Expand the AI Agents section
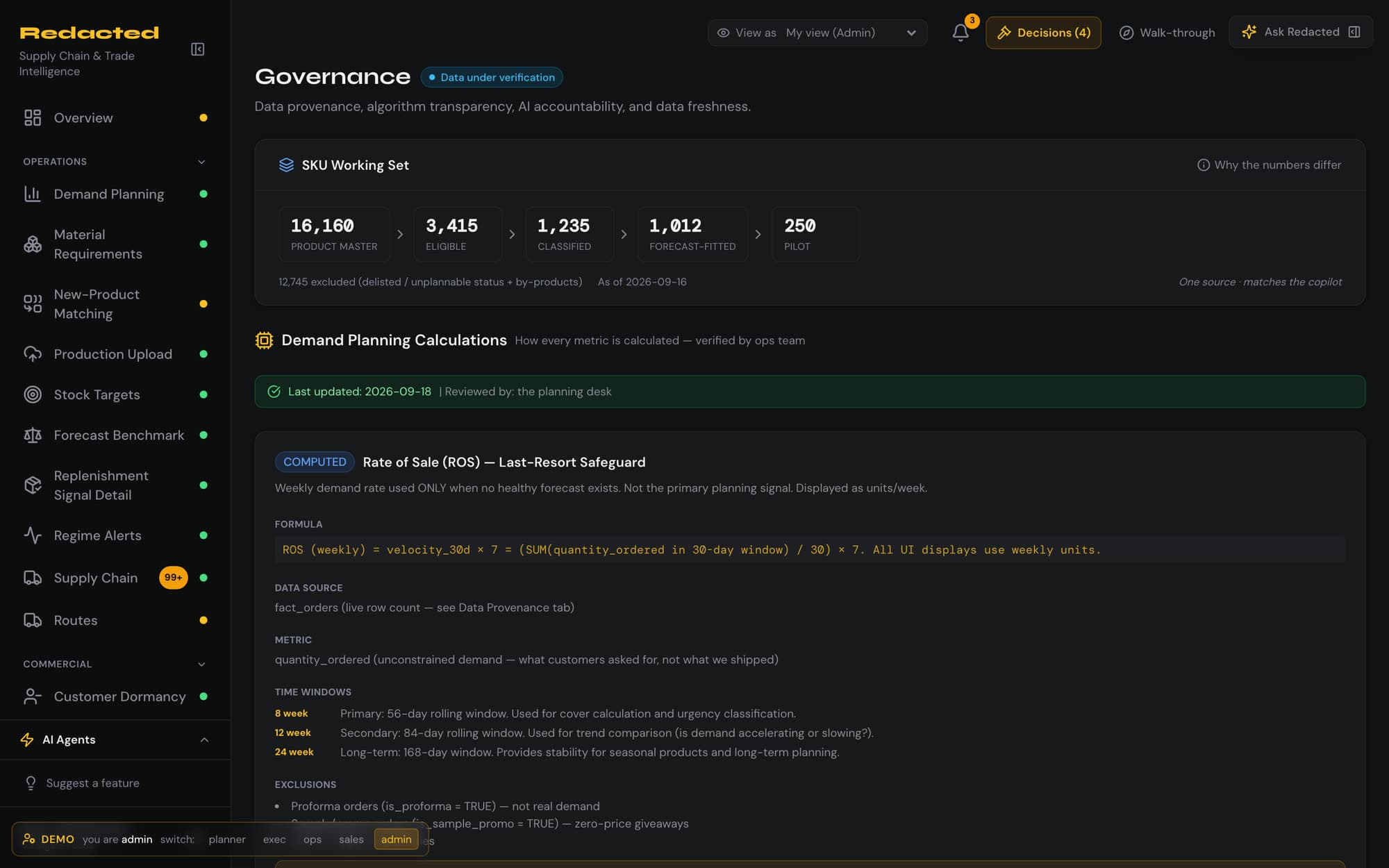Viewport: 1389px width, 868px height. (115, 740)
